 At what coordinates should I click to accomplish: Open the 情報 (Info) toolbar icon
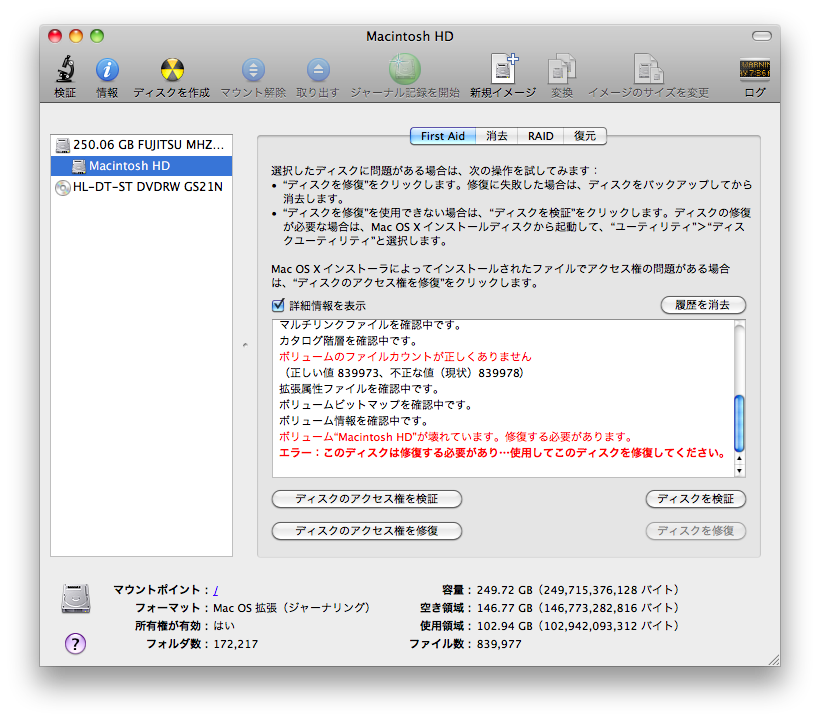click(107, 70)
